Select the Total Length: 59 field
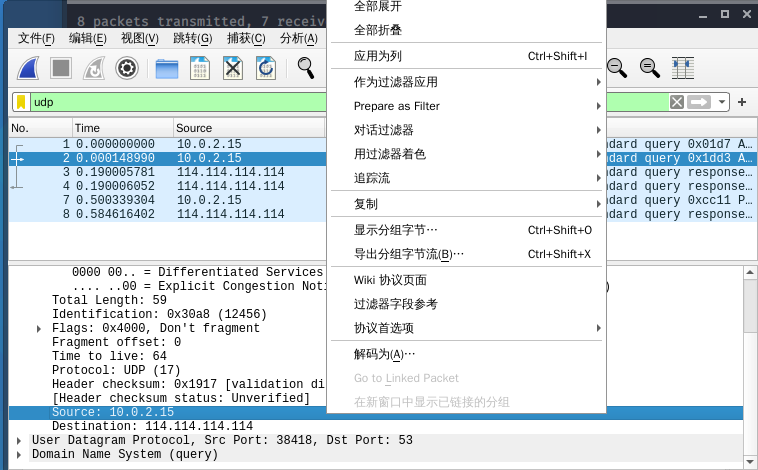 109,300
